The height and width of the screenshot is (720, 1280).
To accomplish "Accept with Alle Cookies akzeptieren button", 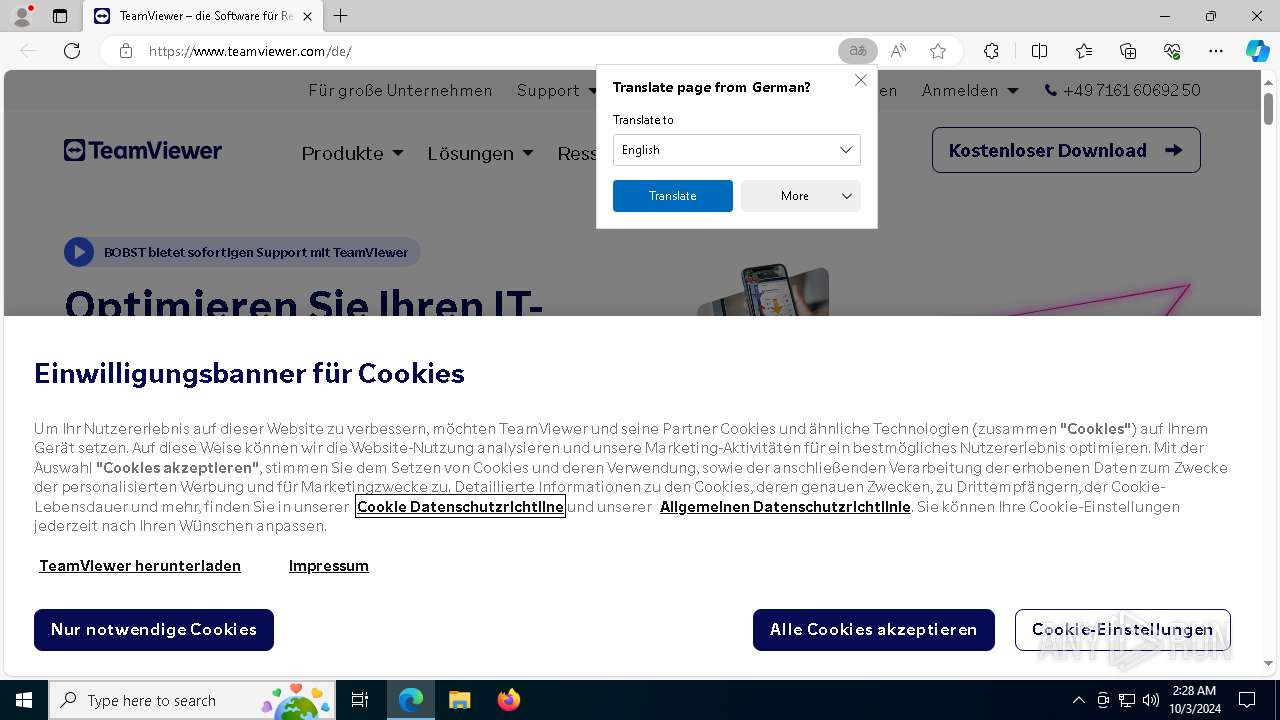I will [x=874, y=630].
